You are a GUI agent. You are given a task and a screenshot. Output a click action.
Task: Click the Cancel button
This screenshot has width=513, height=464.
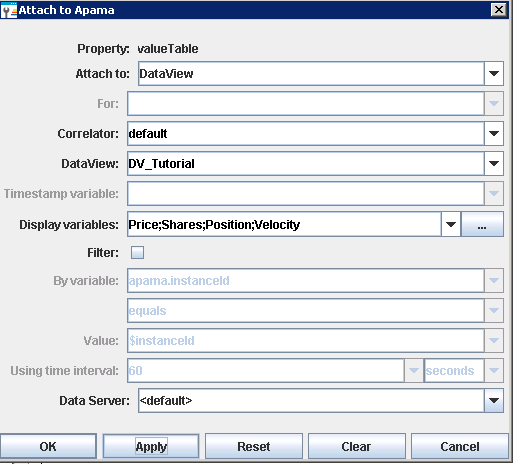460,446
